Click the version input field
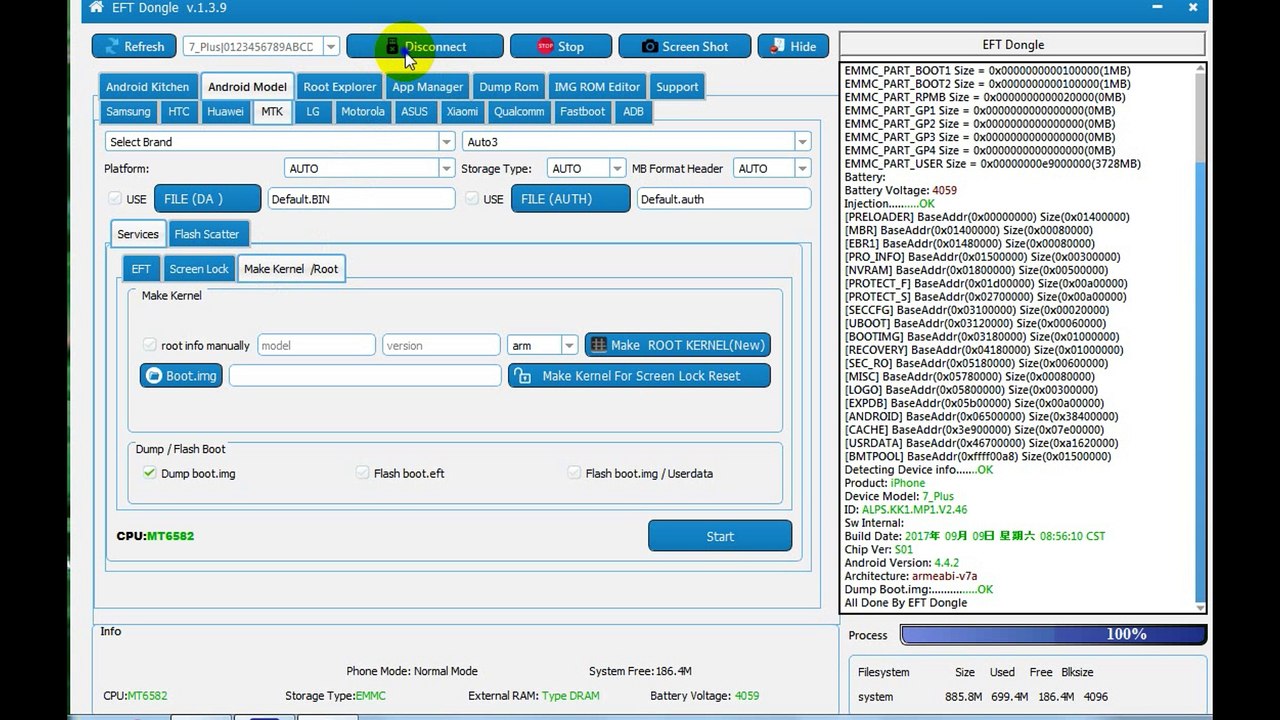The height and width of the screenshot is (720, 1280). tap(441, 345)
